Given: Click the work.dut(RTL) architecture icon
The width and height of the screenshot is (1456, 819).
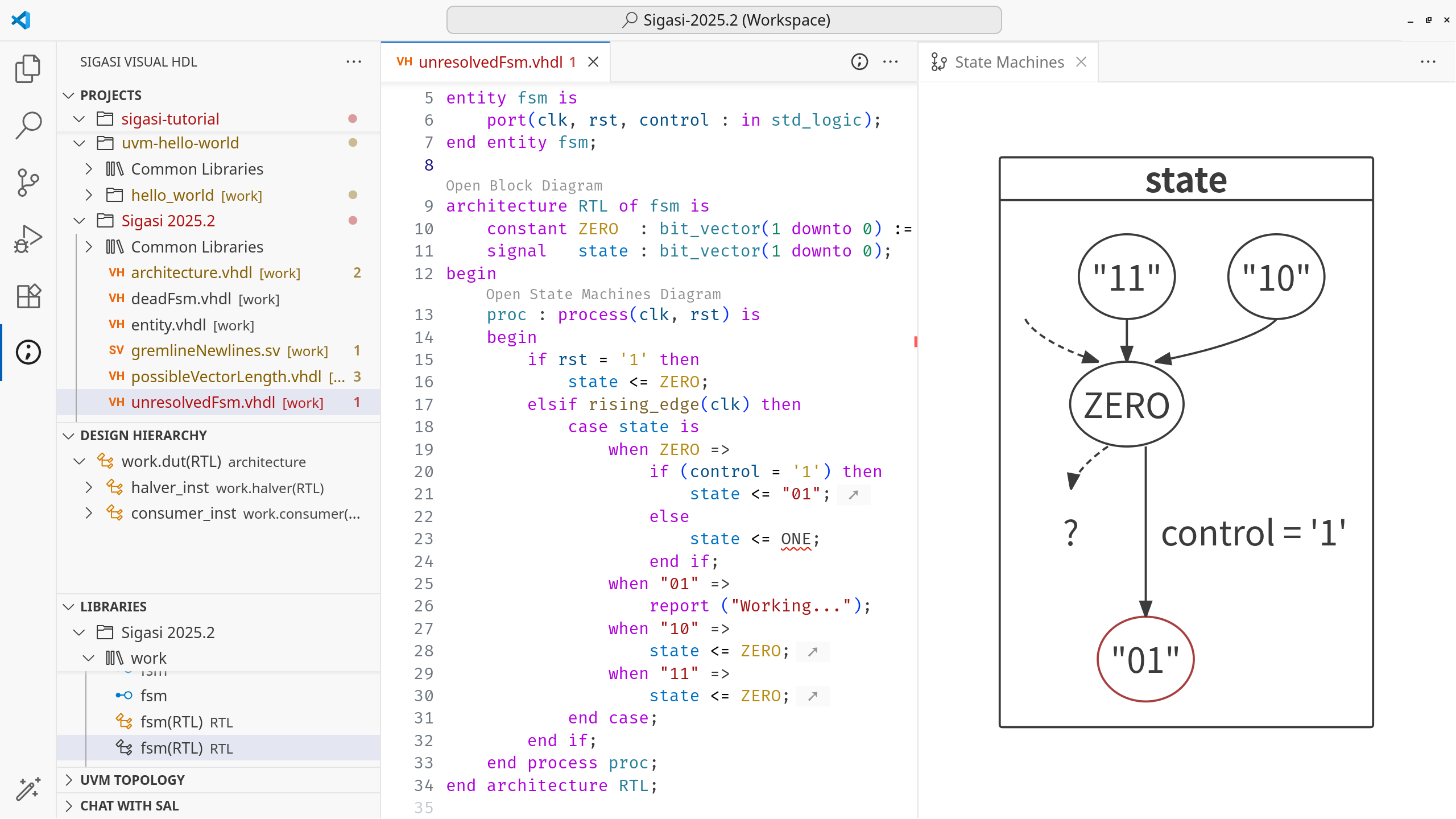Looking at the screenshot, I should pyautogui.click(x=105, y=461).
